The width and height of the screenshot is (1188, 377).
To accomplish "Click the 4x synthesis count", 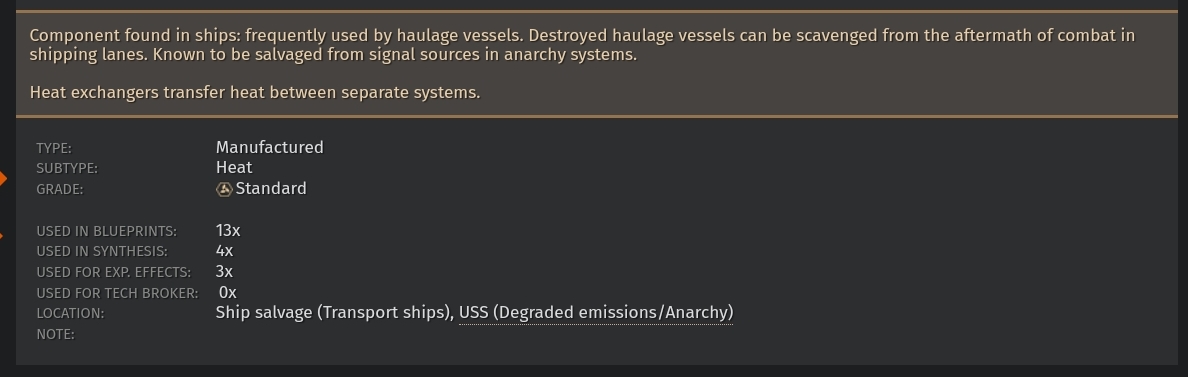I will pyautogui.click(x=224, y=251).
